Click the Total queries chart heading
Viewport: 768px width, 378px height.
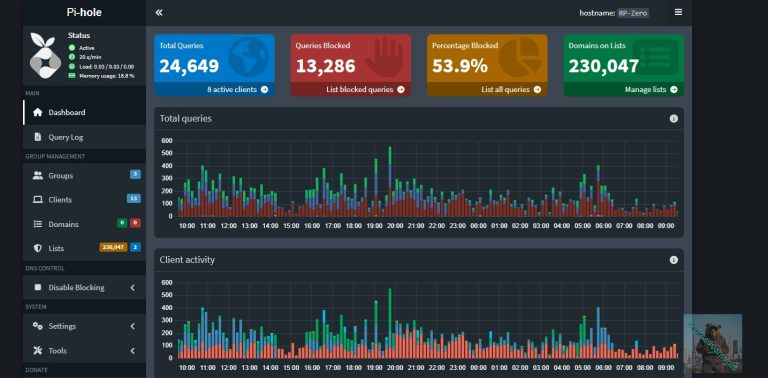[x=186, y=118]
